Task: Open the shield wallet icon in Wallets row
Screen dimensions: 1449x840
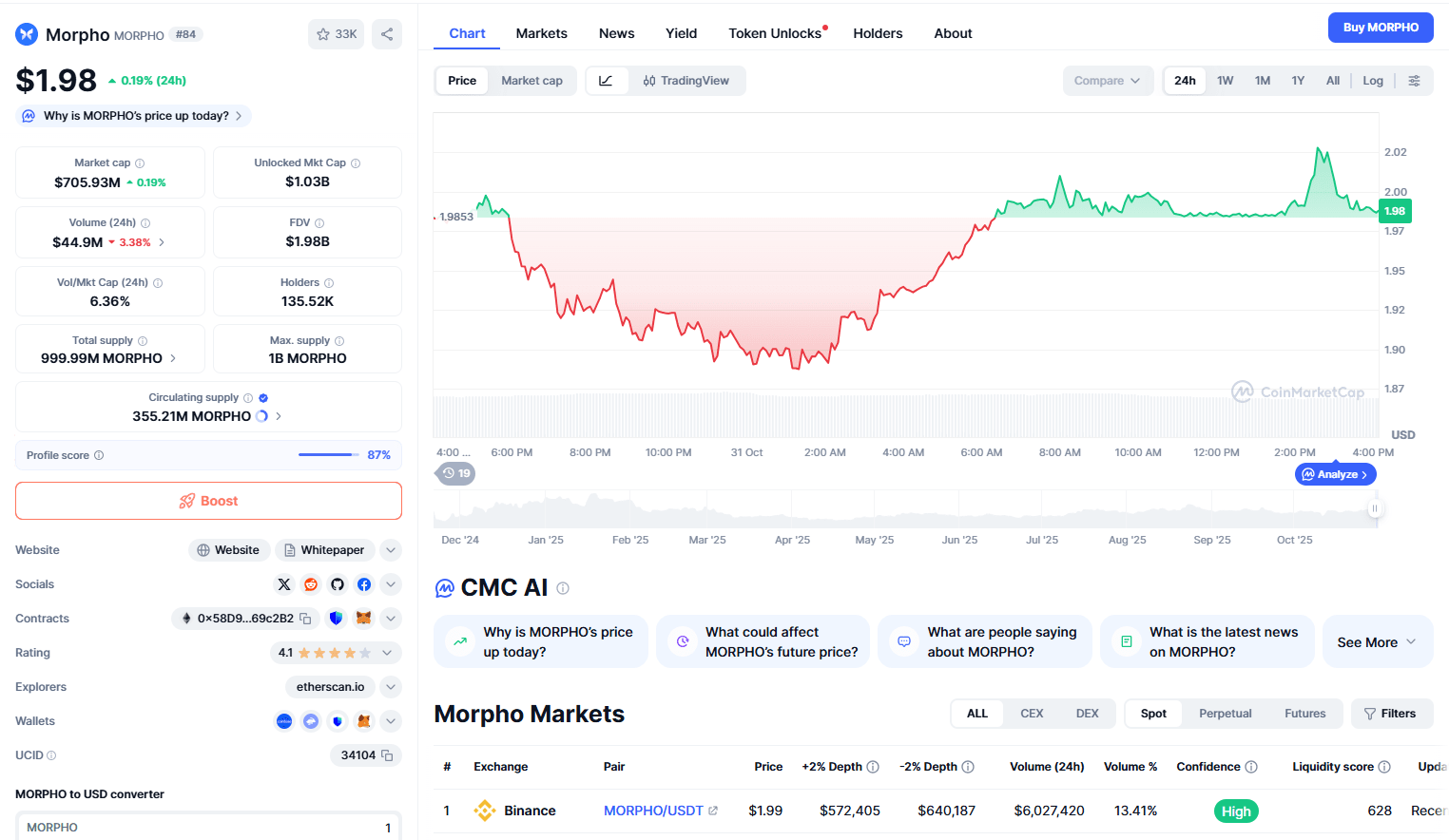Action: (338, 721)
